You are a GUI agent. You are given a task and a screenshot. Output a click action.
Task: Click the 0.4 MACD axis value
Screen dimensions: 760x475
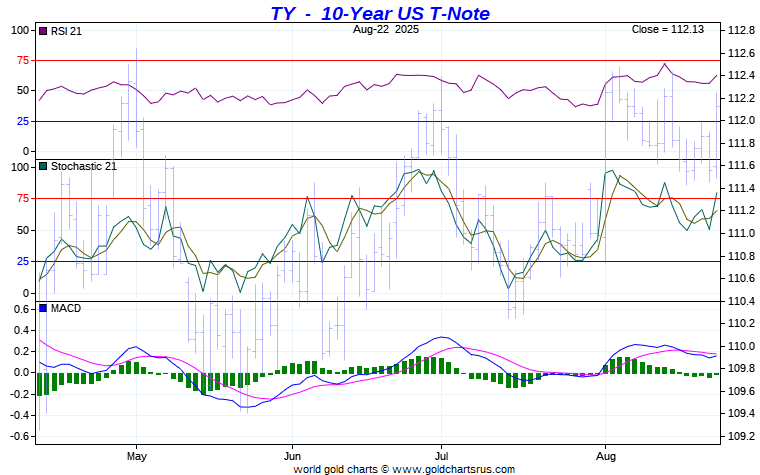(x=22, y=331)
